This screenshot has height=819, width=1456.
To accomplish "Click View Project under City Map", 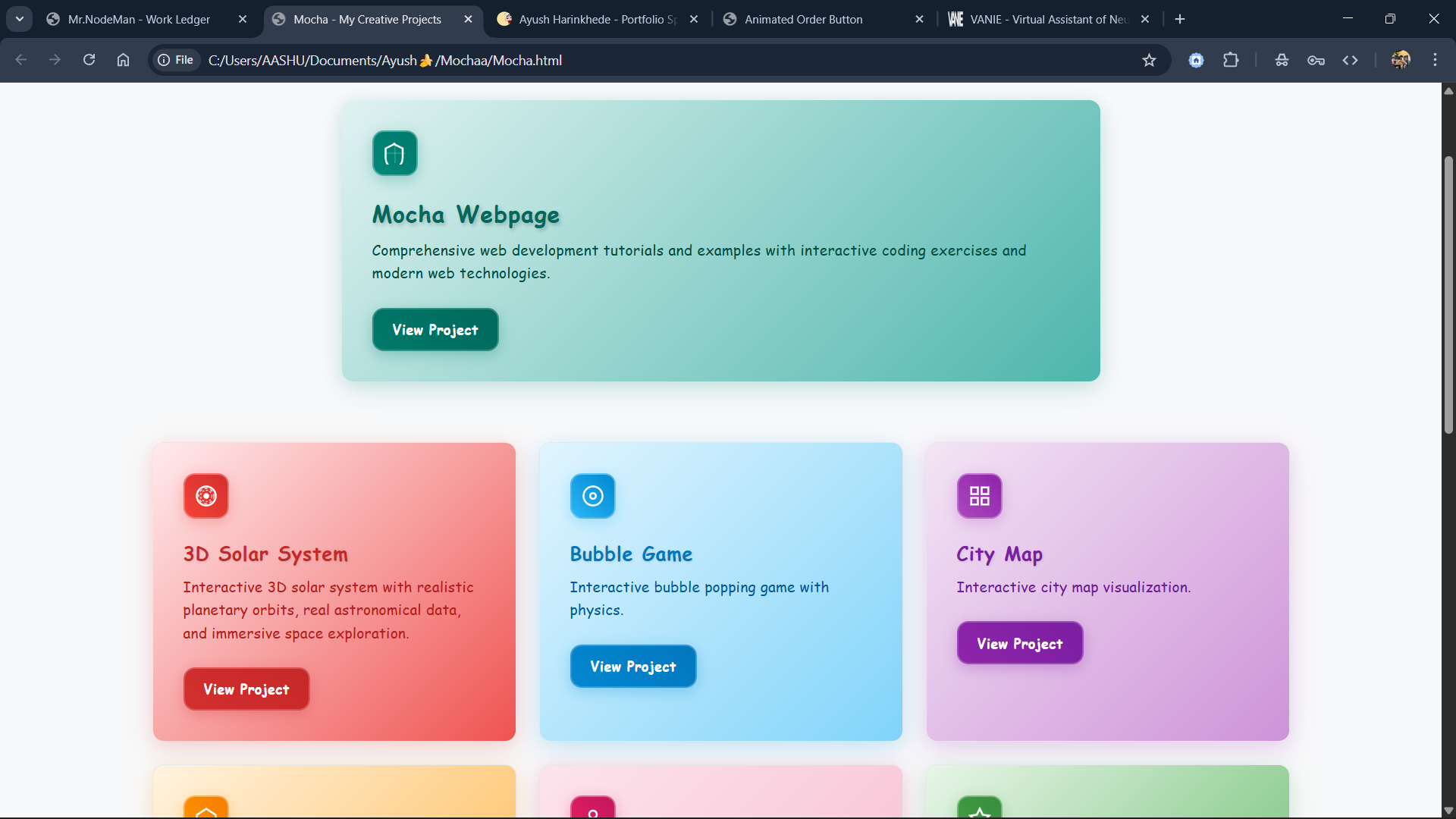I will coord(1019,644).
